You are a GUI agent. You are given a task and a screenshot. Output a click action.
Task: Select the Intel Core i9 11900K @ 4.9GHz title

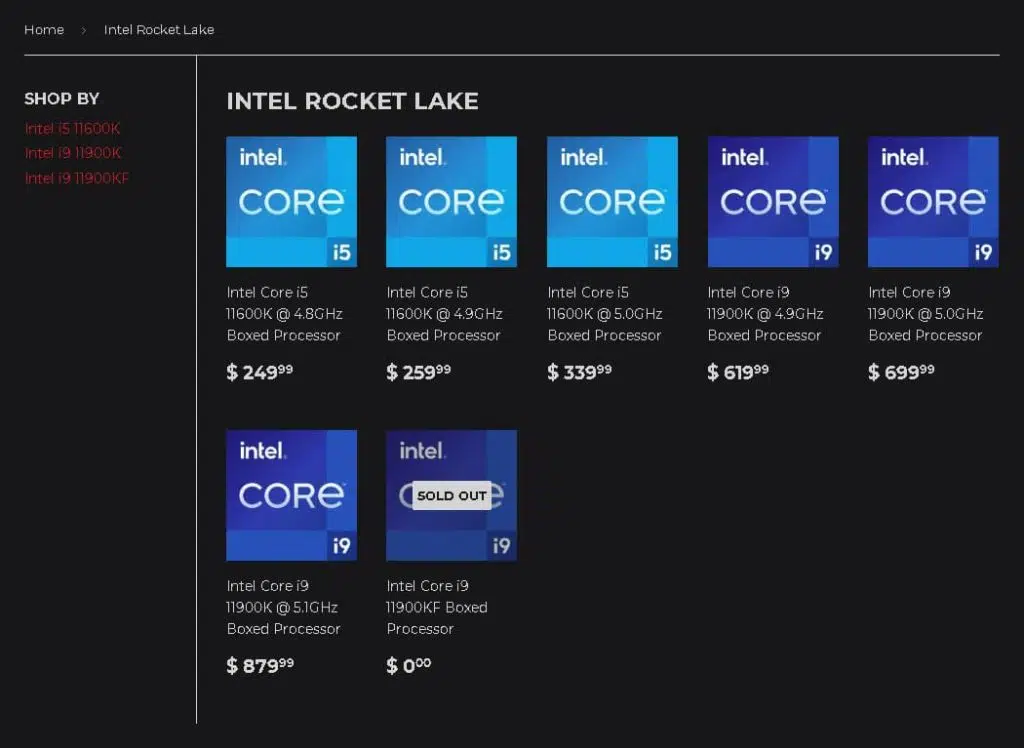coord(765,314)
